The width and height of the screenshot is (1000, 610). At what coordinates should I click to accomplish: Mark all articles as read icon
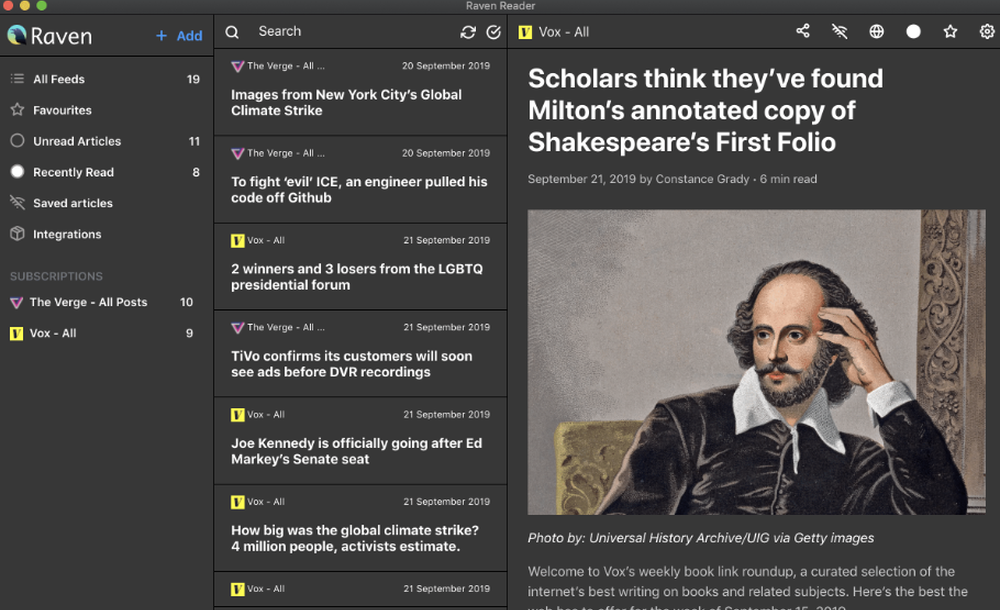pos(494,32)
